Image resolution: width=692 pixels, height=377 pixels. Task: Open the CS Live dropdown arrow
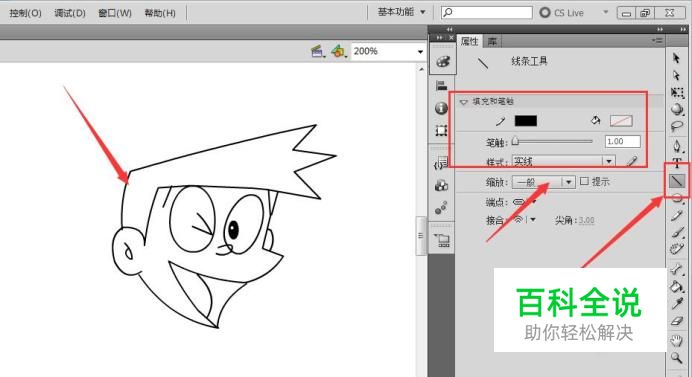click(x=606, y=12)
